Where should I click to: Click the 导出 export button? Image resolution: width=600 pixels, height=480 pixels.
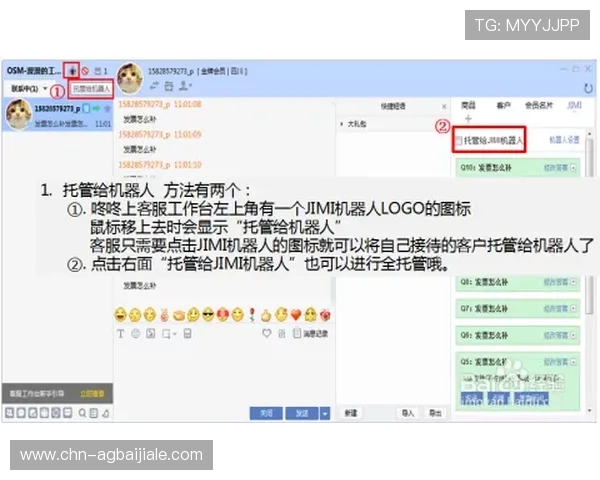tap(435, 413)
